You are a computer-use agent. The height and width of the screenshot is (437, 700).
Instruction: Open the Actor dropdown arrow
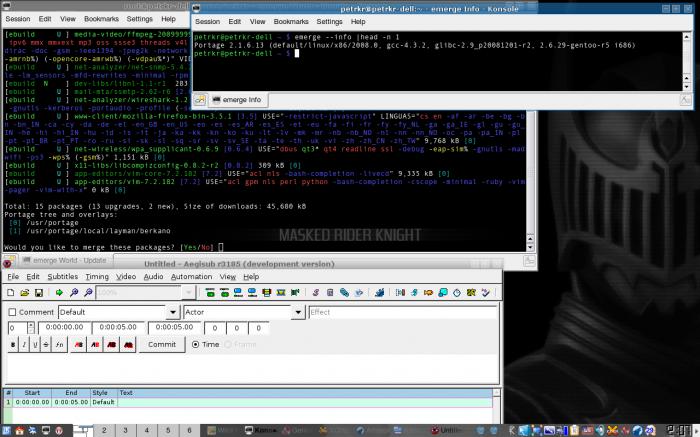pyautogui.click(x=298, y=312)
